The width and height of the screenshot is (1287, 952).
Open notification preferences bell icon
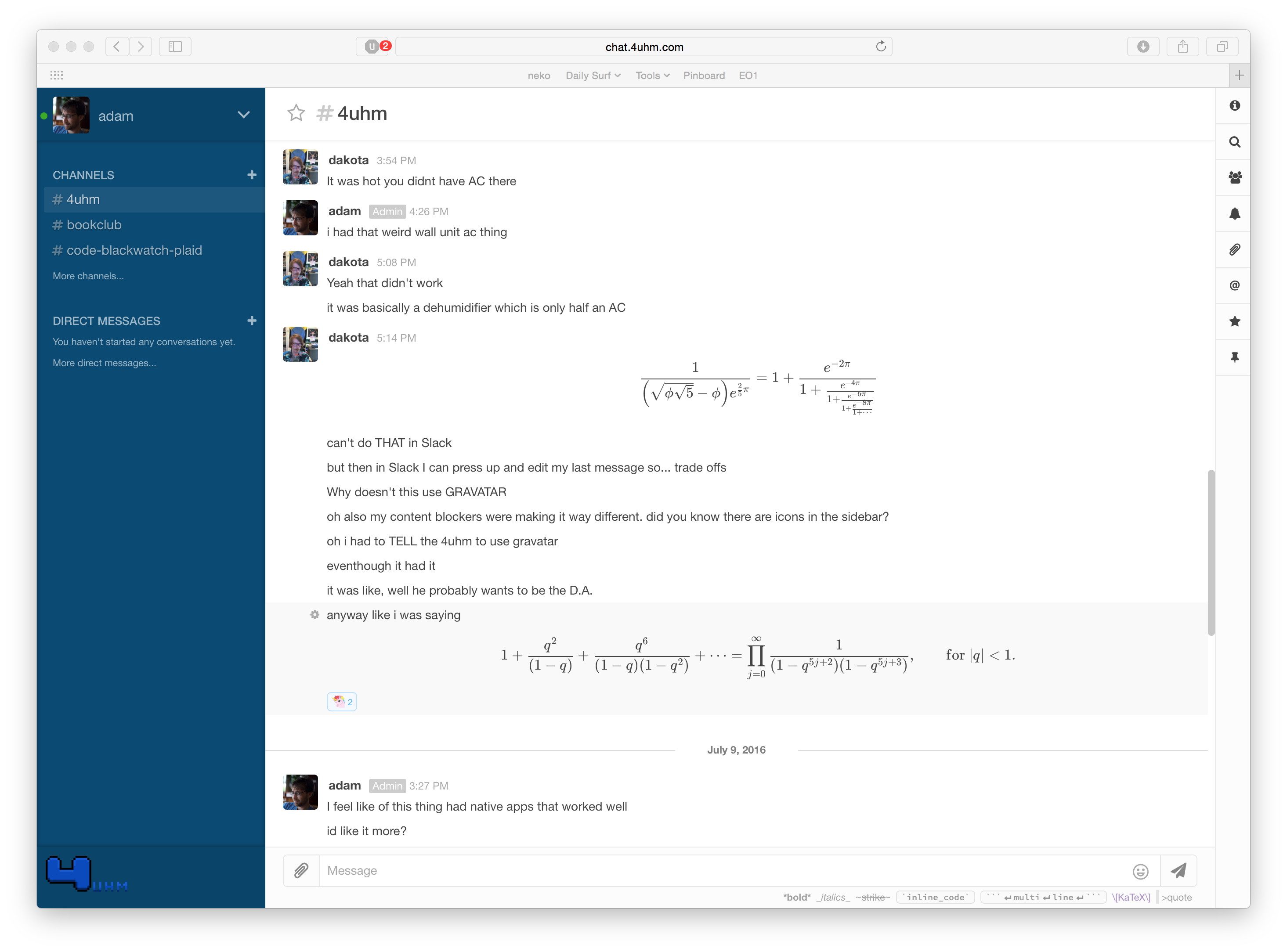(x=1234, y=214)
